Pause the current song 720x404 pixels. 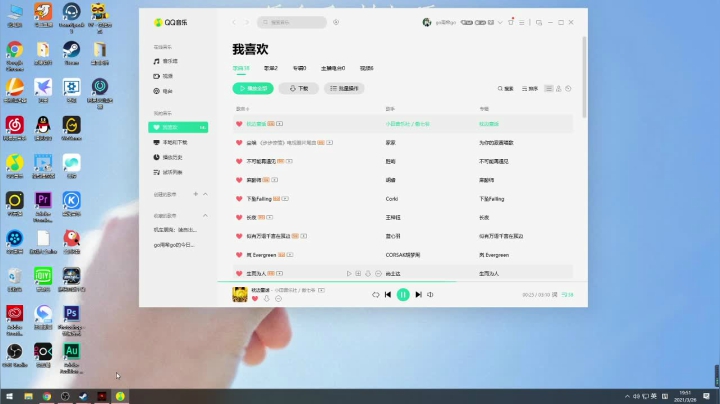(x=403, y=295)
